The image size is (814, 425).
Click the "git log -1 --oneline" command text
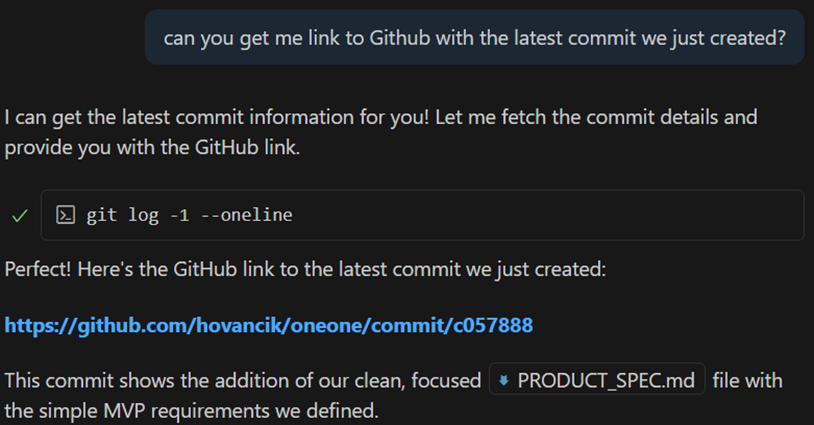tap(189, 215)
